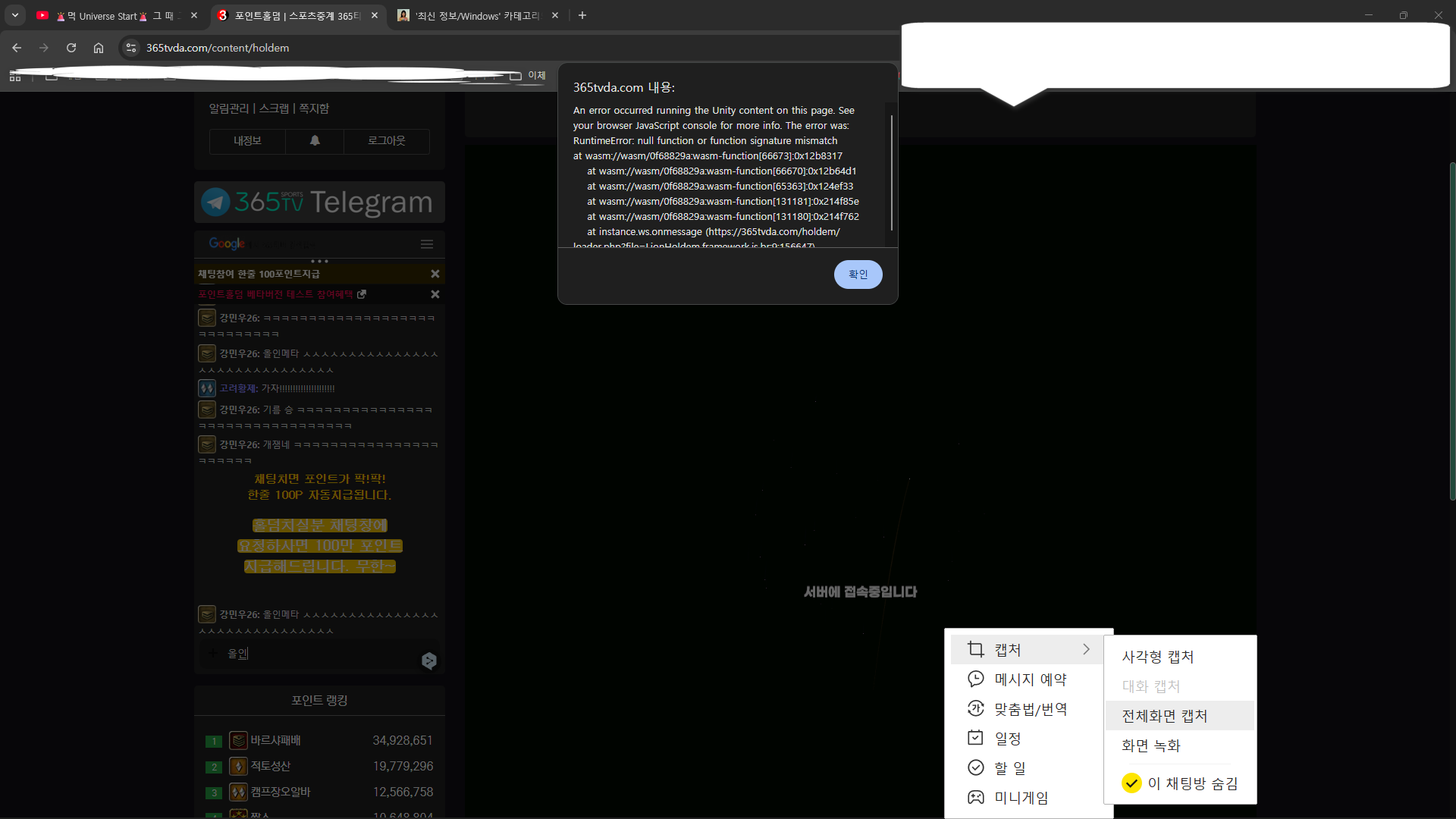Click the browser reload icon
The height and width of the screenshot is (819, 1456).
(x=71, y=48)
